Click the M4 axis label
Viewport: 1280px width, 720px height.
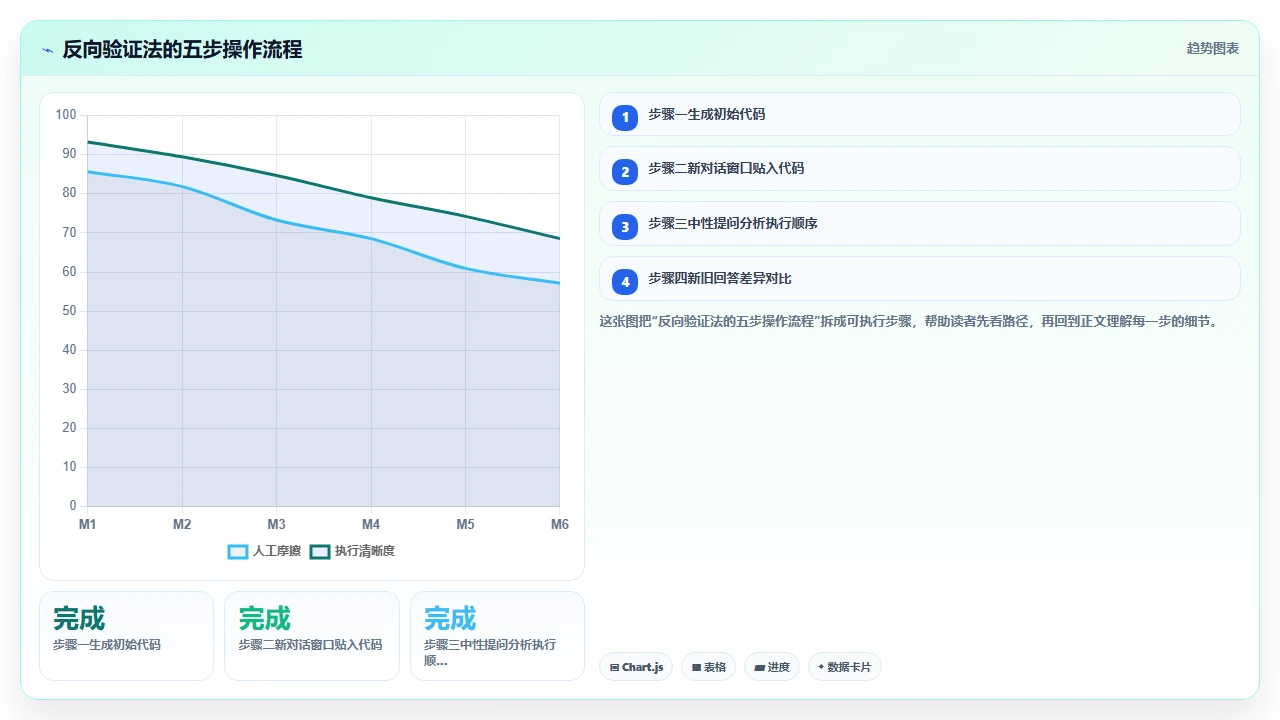(x=371, y=524)
